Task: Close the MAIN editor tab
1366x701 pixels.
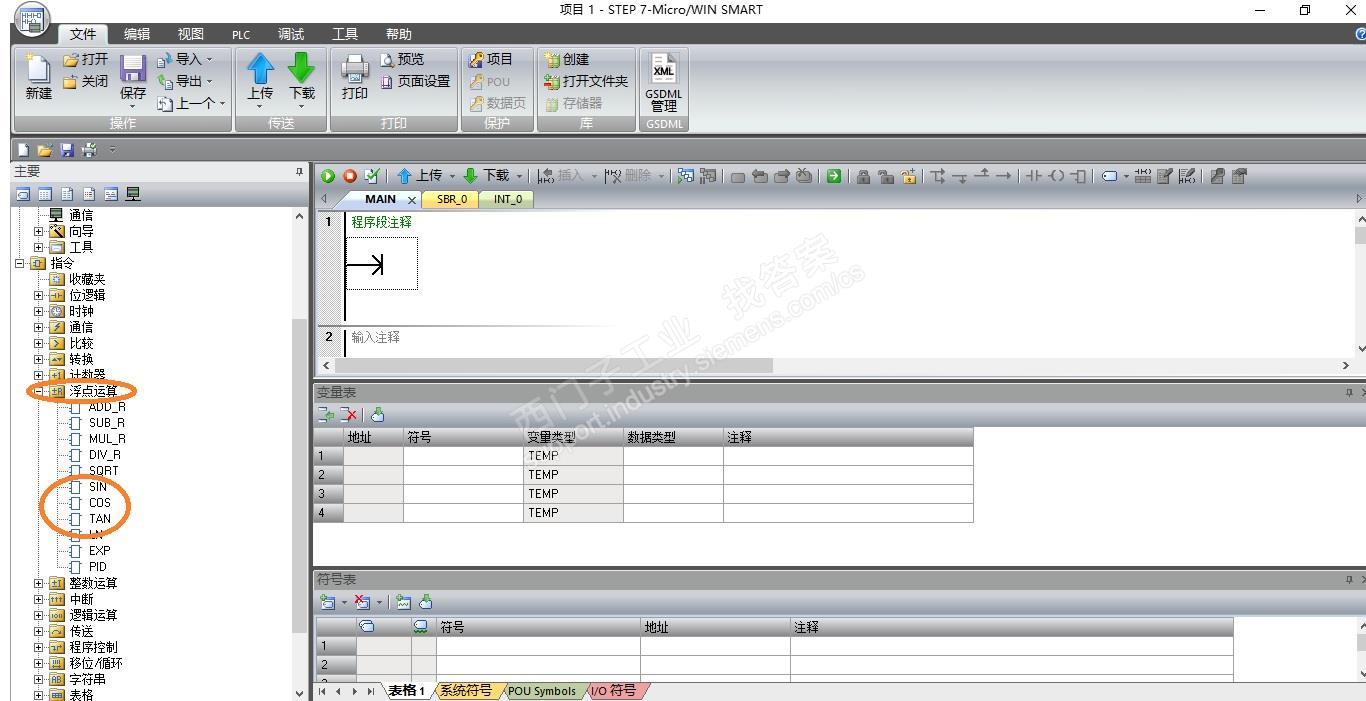Action: tap(412, 200)
